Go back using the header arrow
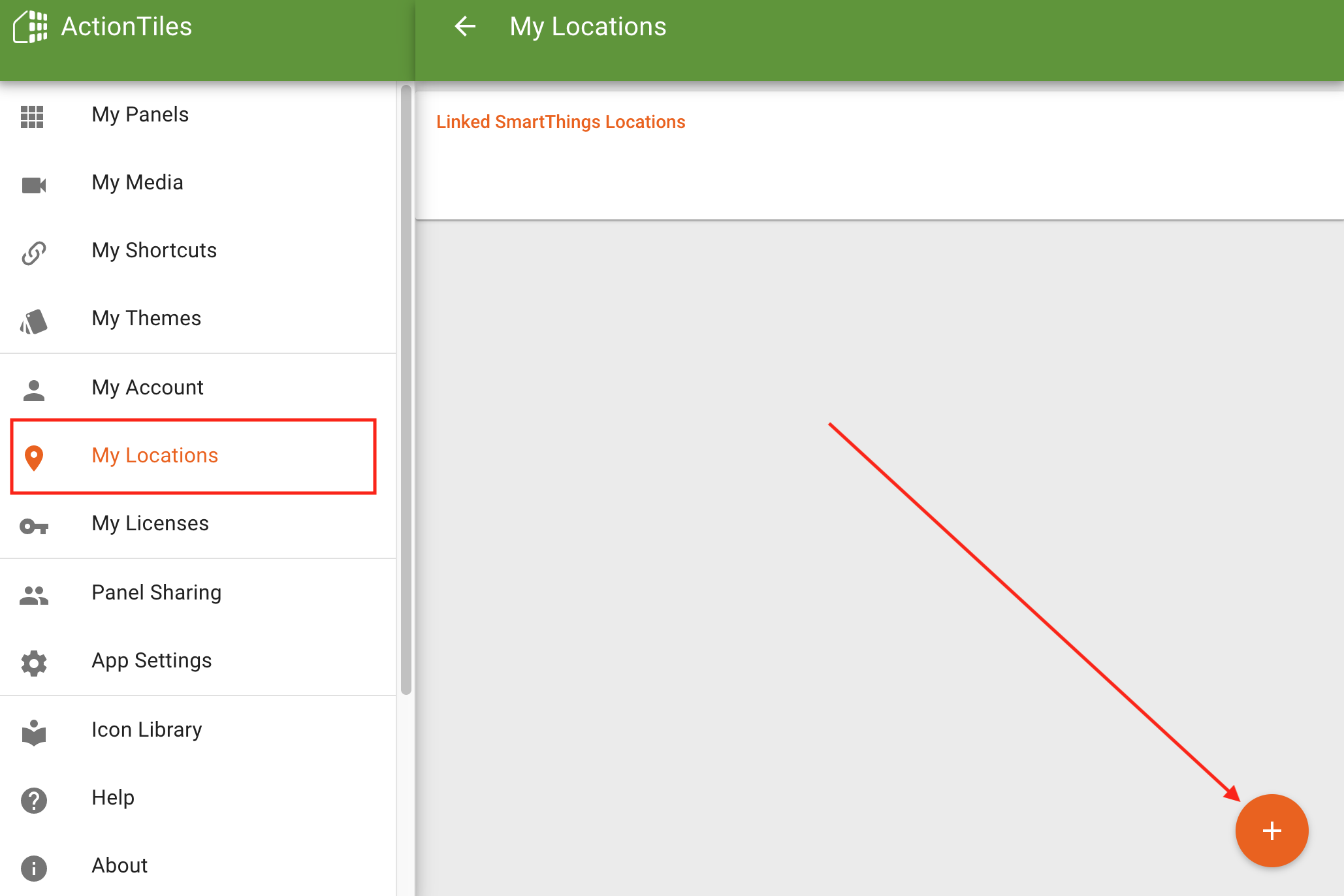1344x896 pixels. coord(465,27)
